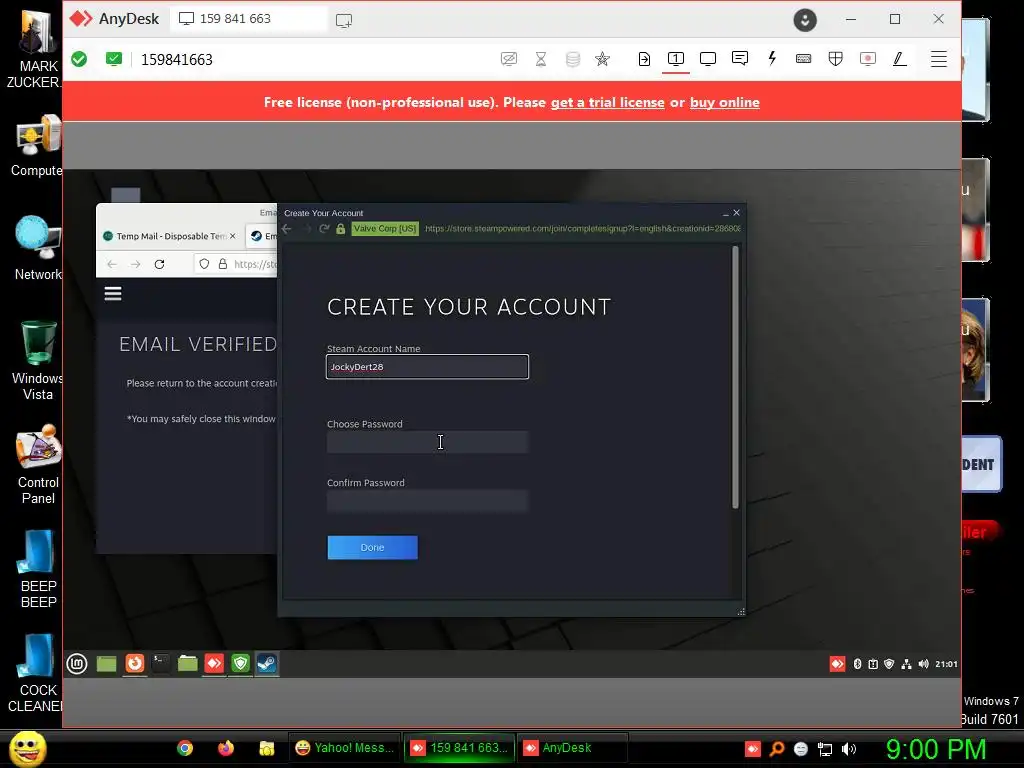Screen dimensions: 1024x768
Task: Focus the Choose Password field
Action: 427,442
